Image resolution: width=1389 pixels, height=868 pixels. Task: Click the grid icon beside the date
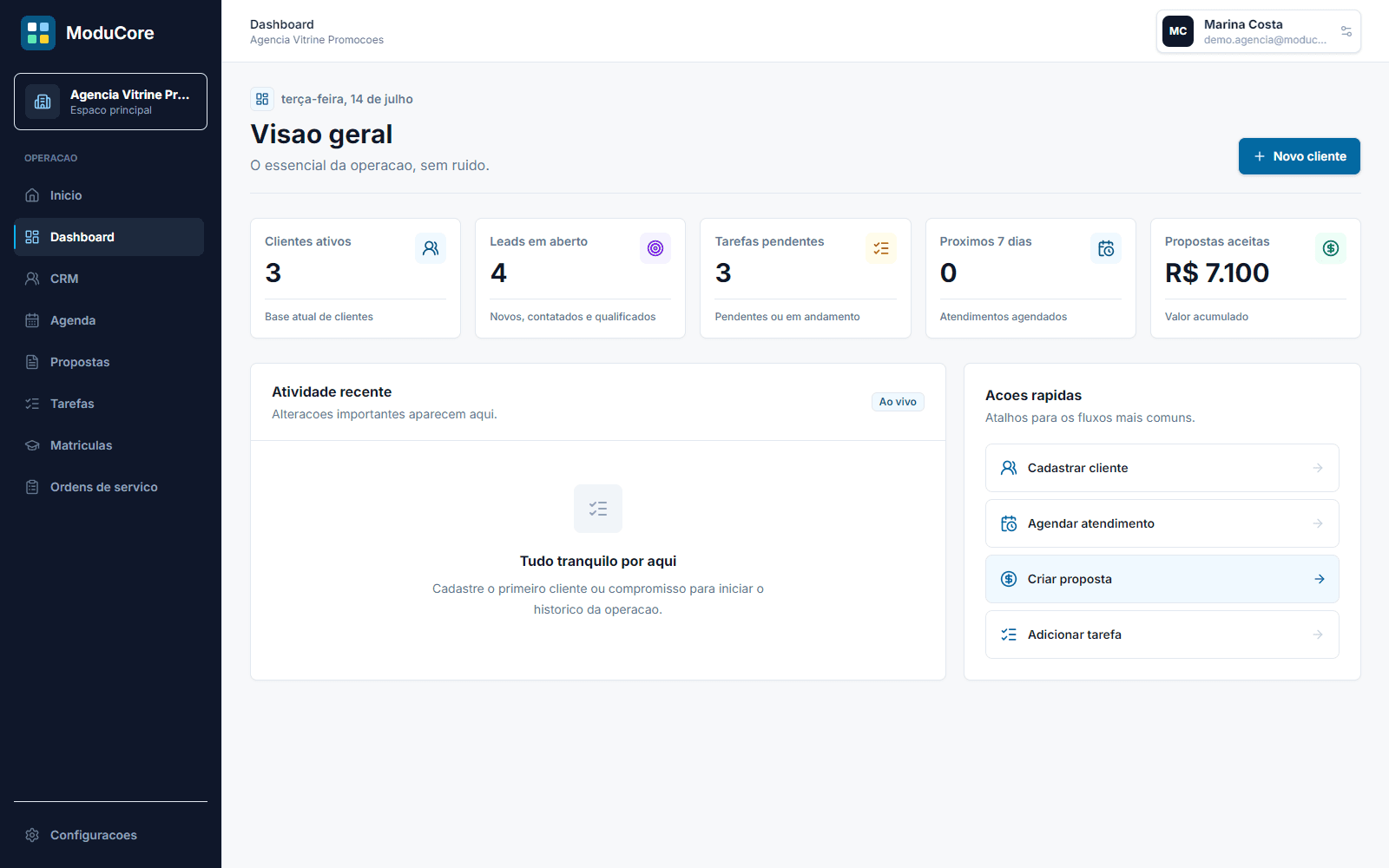262,99
